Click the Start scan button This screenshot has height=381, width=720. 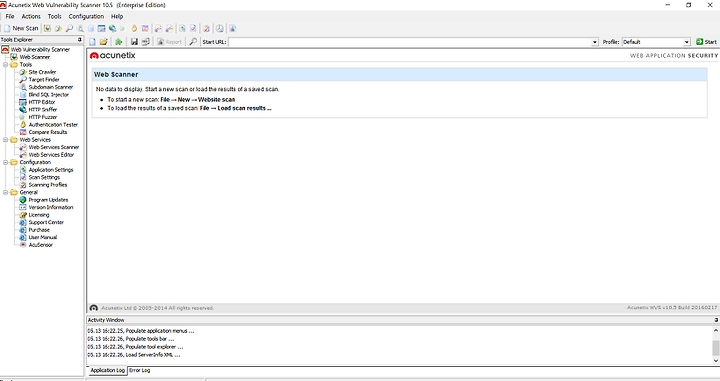706,42
